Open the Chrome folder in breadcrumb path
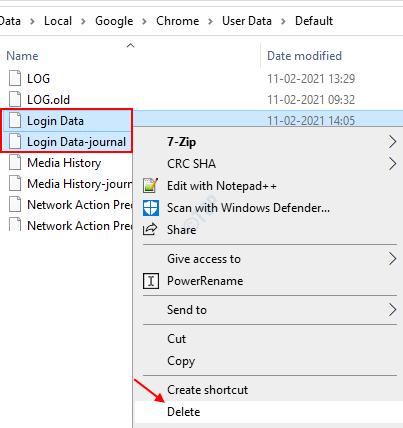This screenshot has width=403, height=428. (x=177, y=21)
